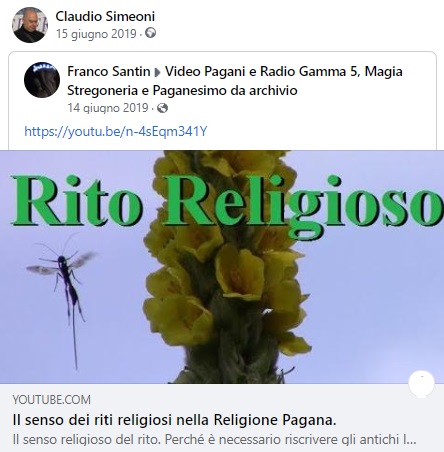Click the green Rito Religioso text on thumbnail
Image resolution: width=444 pixels, height=452 pixels.
pyautogui.click(x=228, y=203)
